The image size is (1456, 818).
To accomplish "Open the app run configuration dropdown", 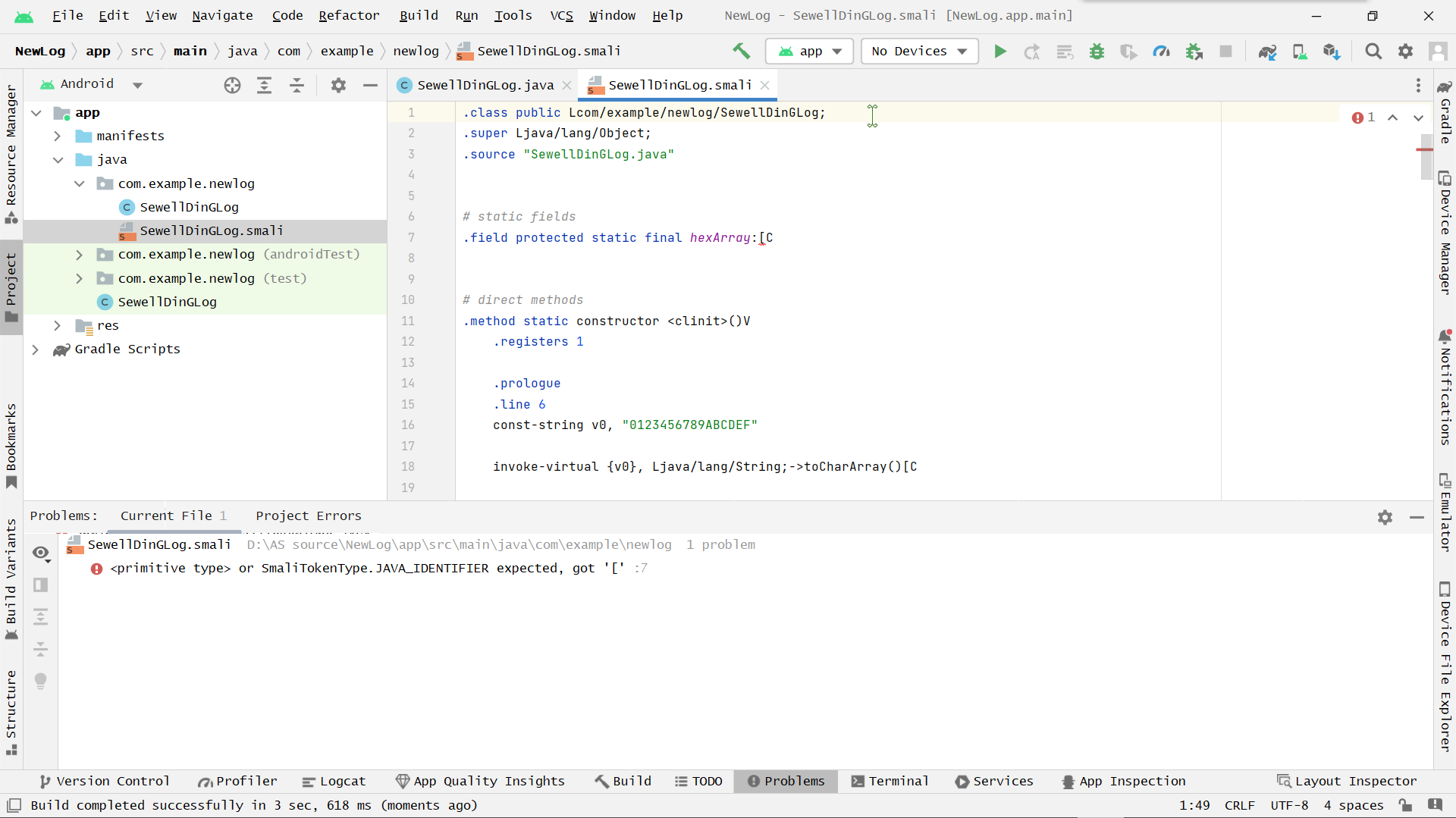I will [x=809, y=51].
